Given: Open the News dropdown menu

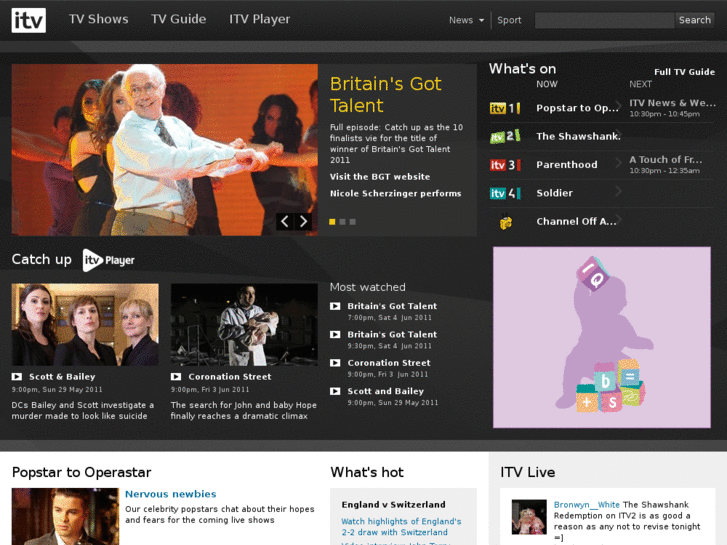Looking at the screenshot, I should [x=466, y=20].
